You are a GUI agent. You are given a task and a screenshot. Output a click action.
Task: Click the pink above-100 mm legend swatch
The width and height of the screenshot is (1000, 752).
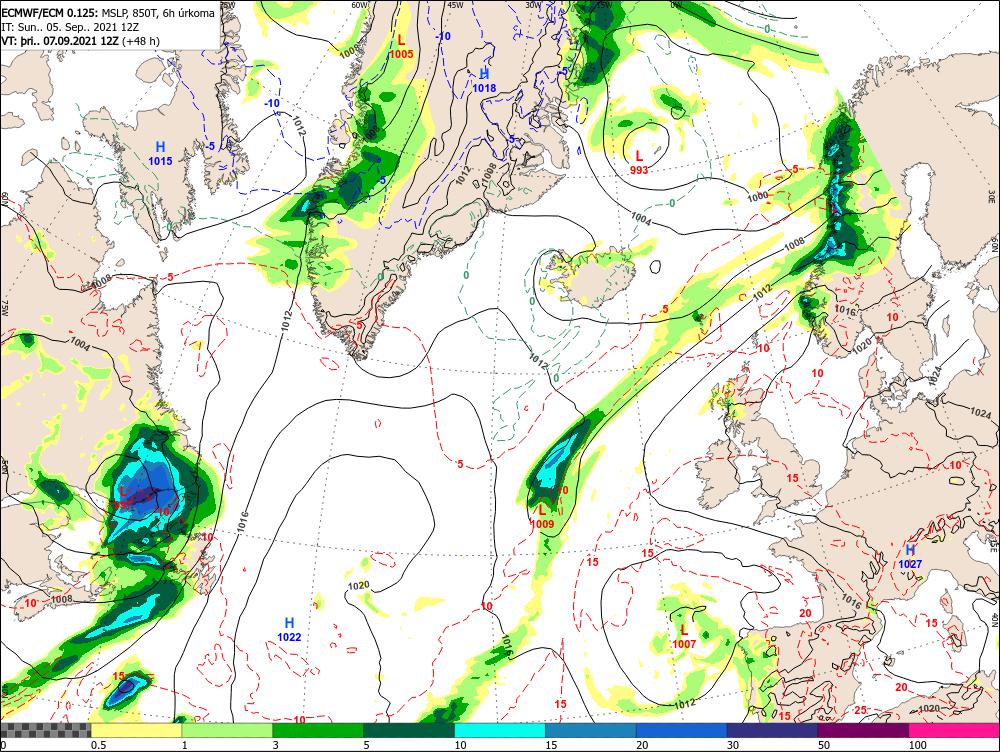[954, 730]
